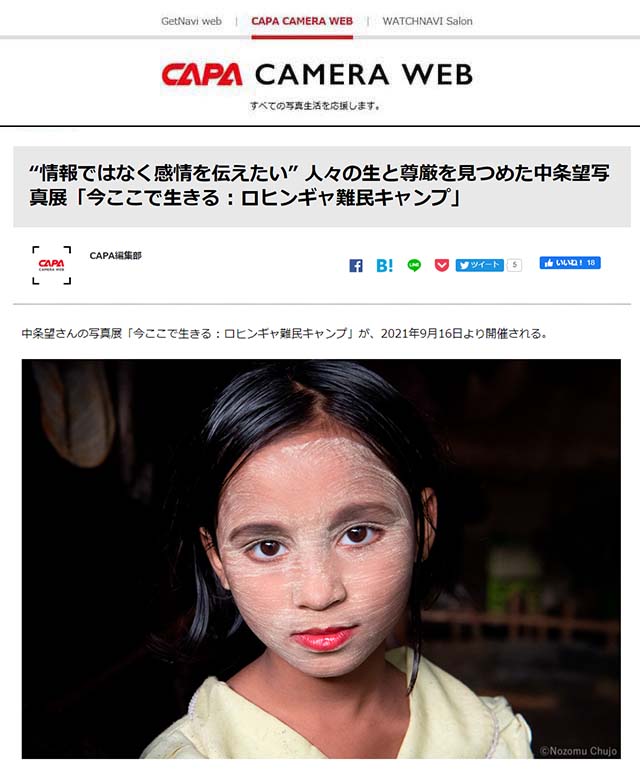Hit the Facebook いいね! like button
The width and height of the screenshot is (640, 780).
coord(570,263)
